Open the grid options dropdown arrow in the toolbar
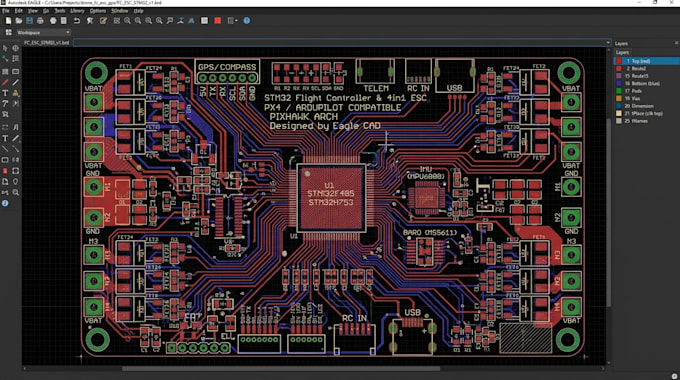Viewport: 680px width, 380px height. (236, 20)
